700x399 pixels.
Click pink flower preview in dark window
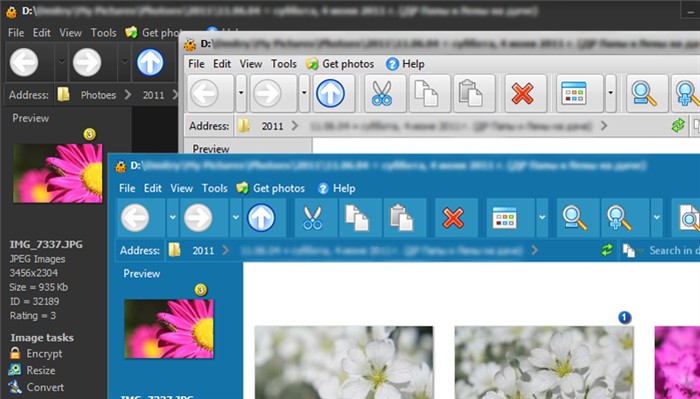coord(58,173)
